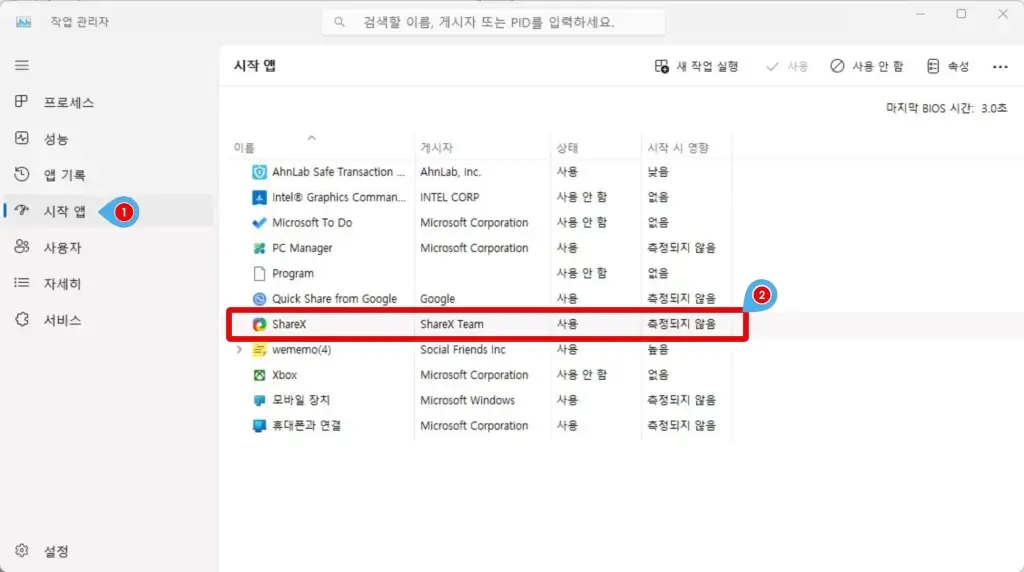The height and width of the screenshot is (572, 1024).
Task: Open the 성능 performance icon
Action: pyautogui.click(x=22, y=138)
